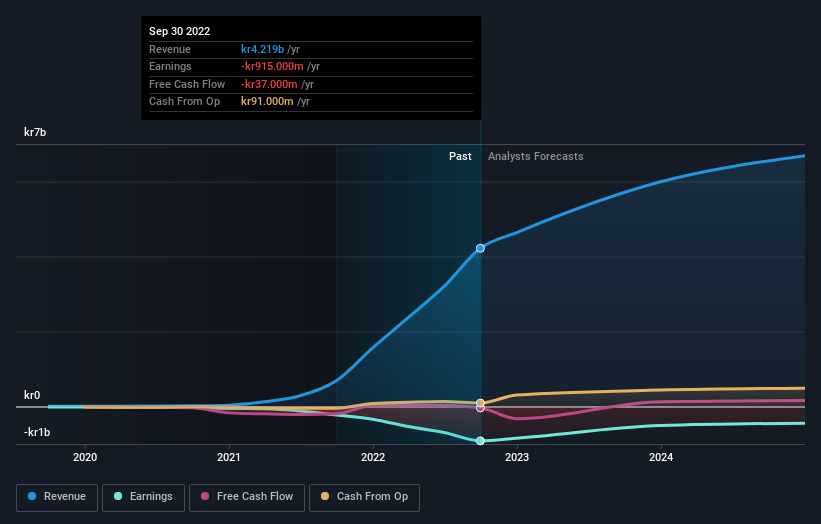Viewport: 821px width, 524px height.
Task: Click the Cash From Op tooltip label
Action: [x=184, y=102]
